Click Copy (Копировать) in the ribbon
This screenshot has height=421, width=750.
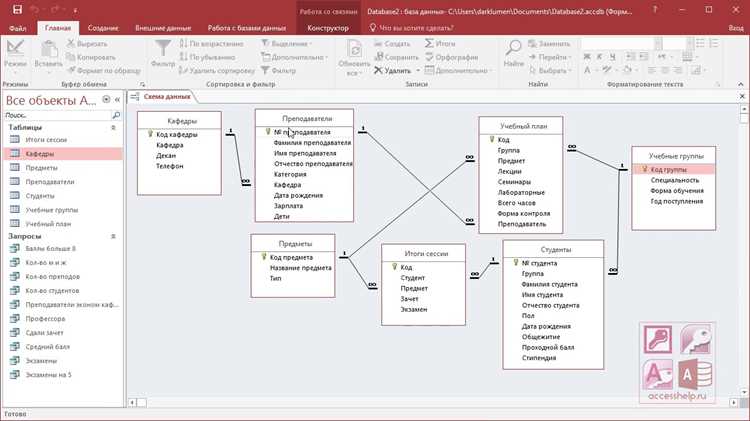click(x=91, y=57)
